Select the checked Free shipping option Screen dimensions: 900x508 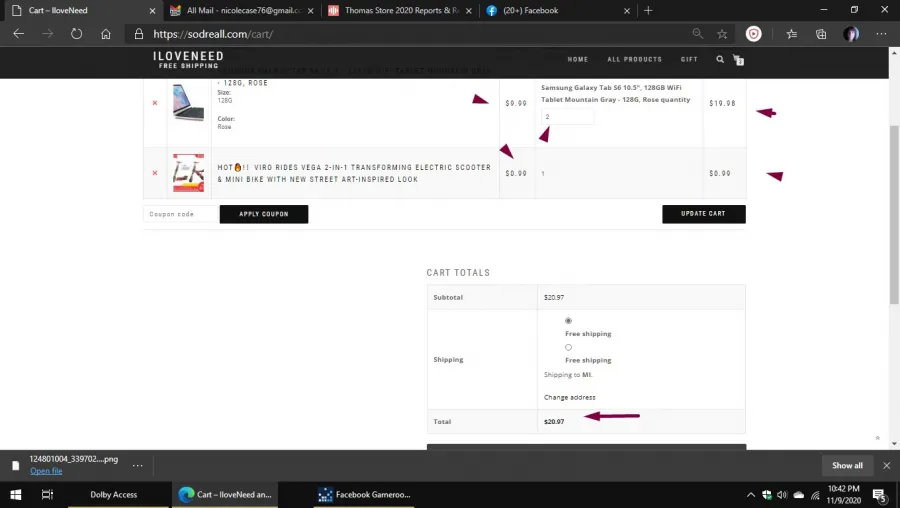click(568, 320)
